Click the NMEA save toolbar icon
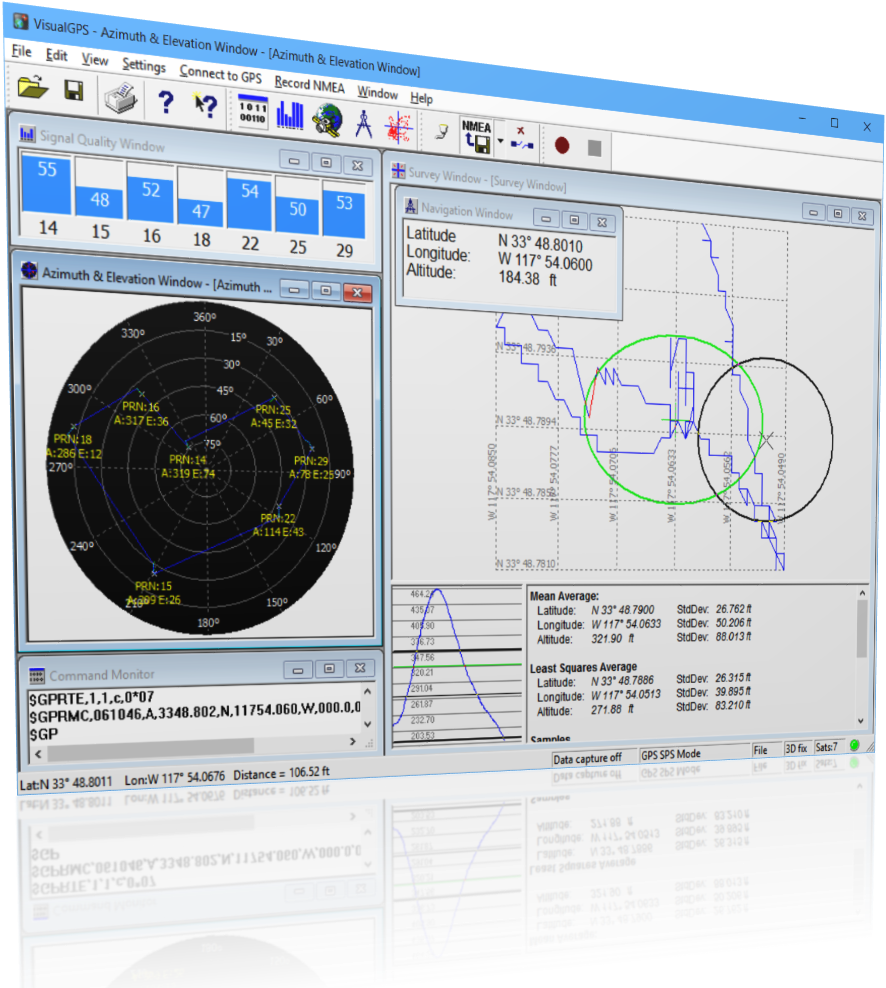The image size is (886, 988). [x=476, y=137]
